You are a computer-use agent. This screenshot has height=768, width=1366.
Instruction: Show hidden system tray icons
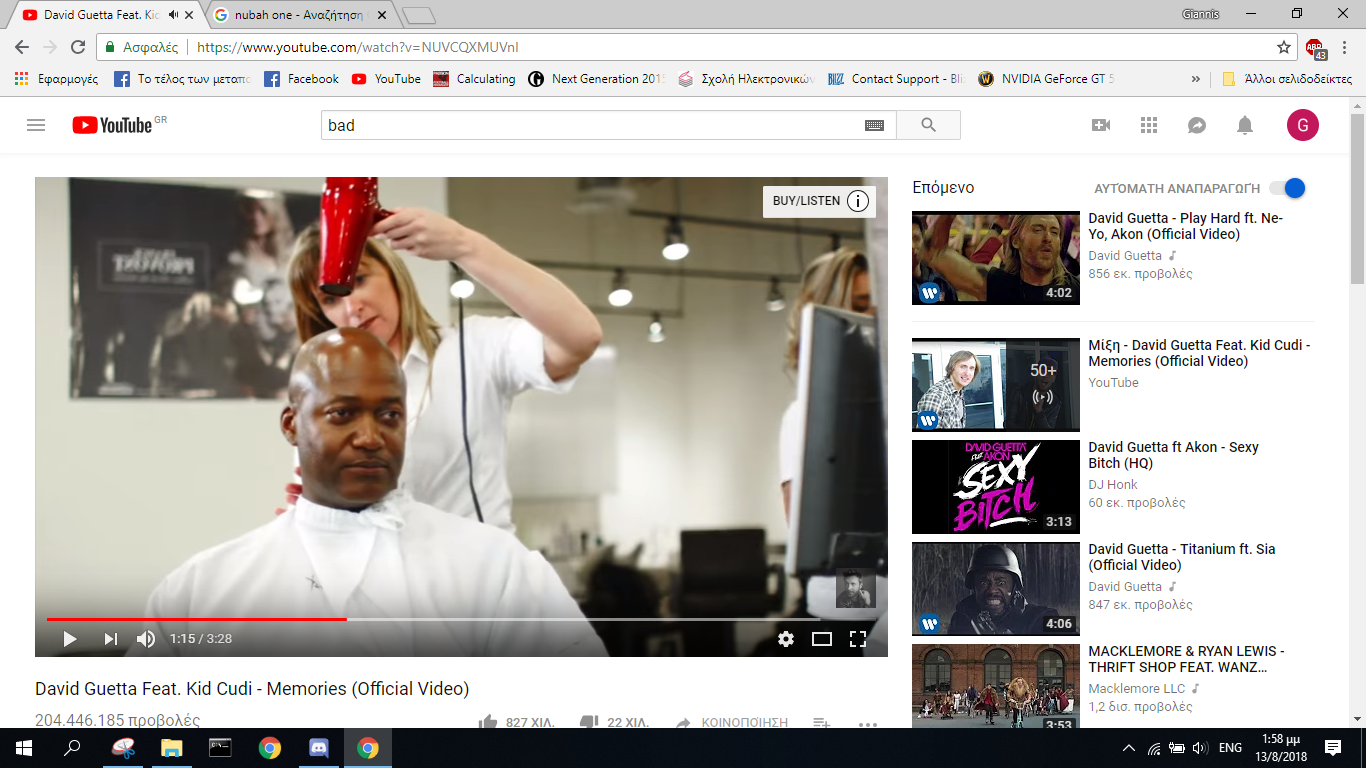pyautogui.click(x=1129, y=748)
